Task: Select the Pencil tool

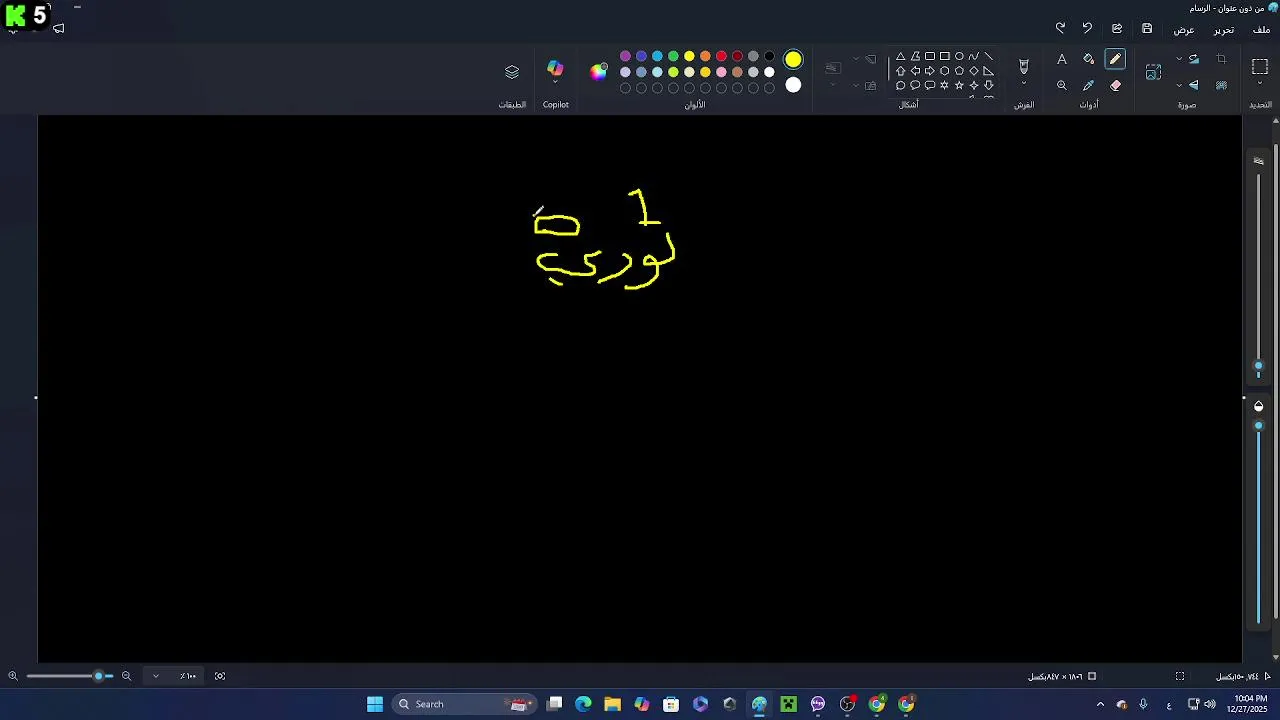Action: (x=1115, y=59)
